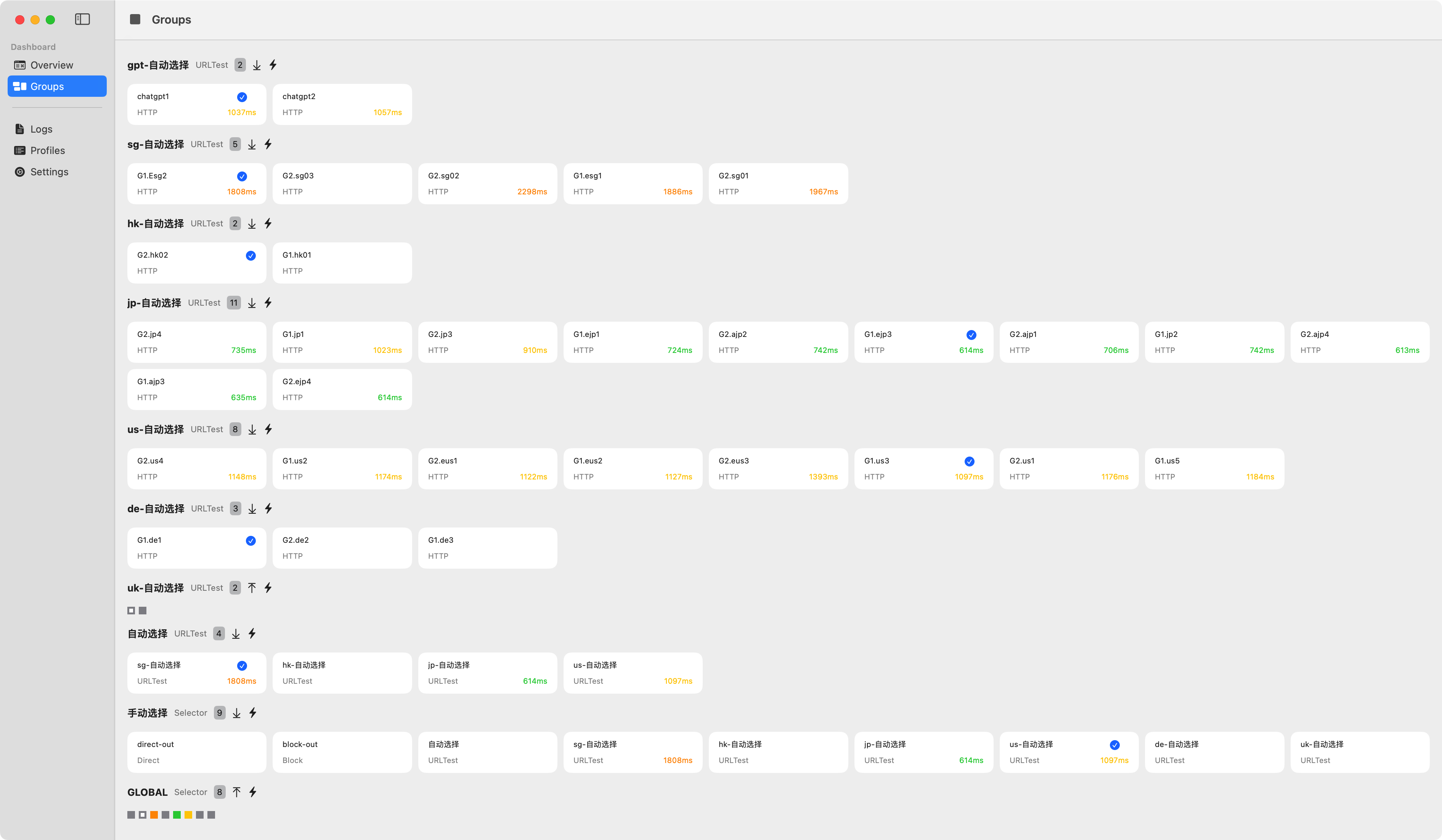Collapse the jp-自动选择 group arrow
Image resolution: width=1442 pixels, height=840 pixels.
click(x=252, y=303)
